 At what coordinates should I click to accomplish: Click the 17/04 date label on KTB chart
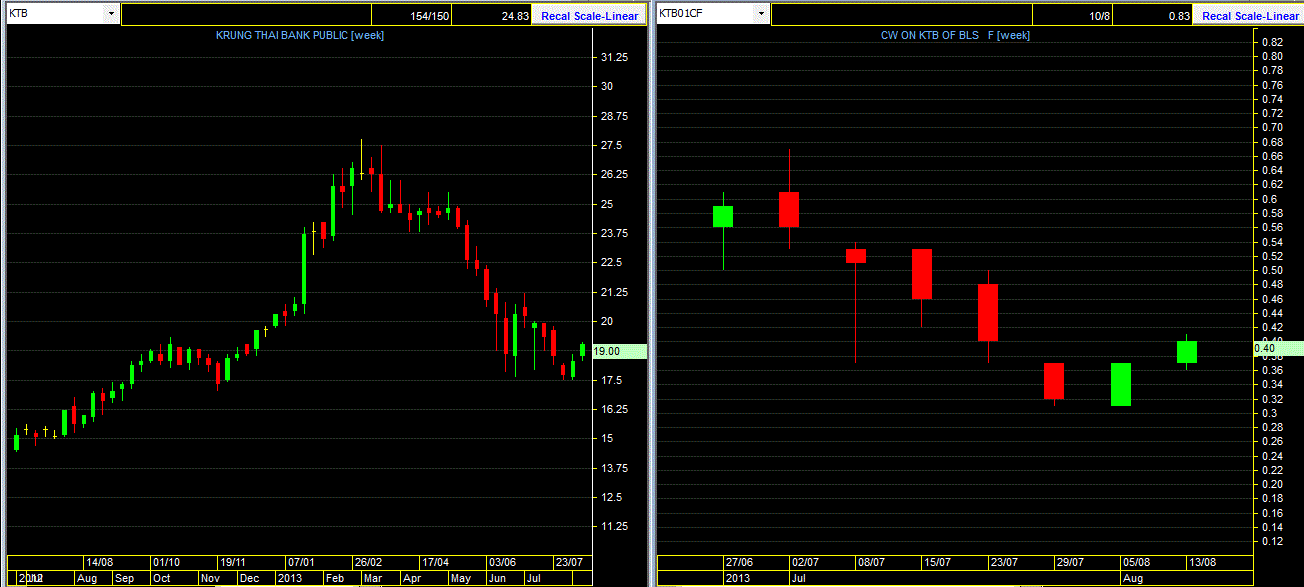[435, 562]
